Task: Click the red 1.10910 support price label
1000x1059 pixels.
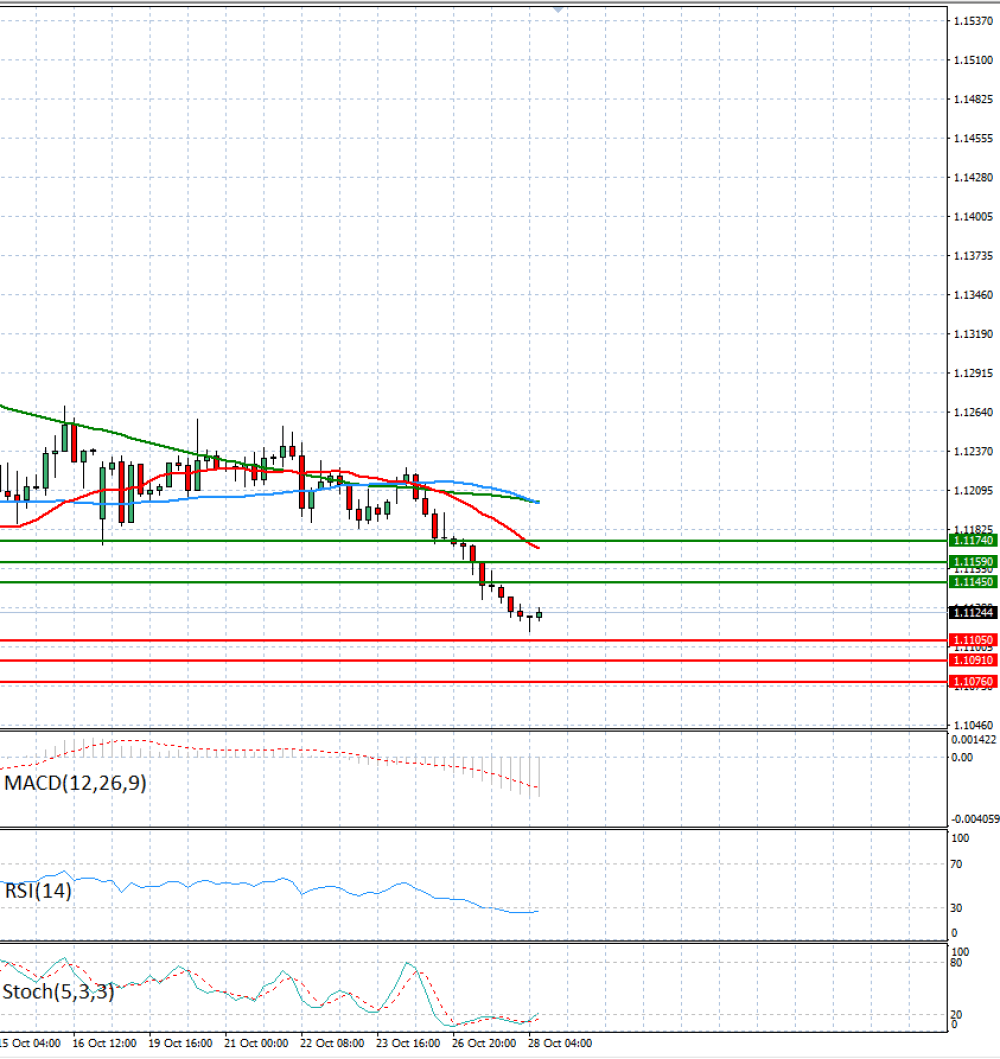Action: 973,661
